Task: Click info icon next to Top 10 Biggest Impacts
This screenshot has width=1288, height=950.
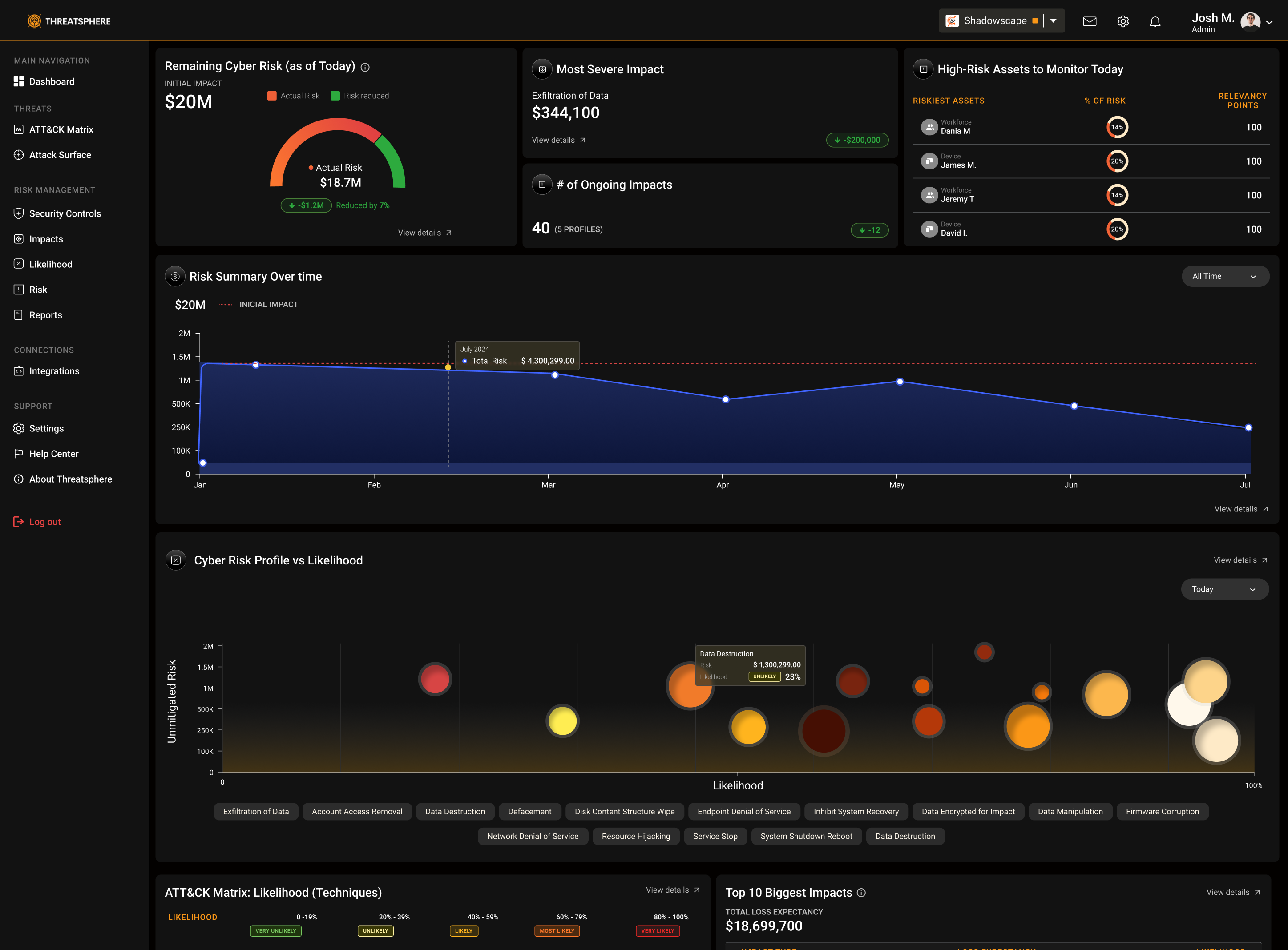Action: click(861, 893)
